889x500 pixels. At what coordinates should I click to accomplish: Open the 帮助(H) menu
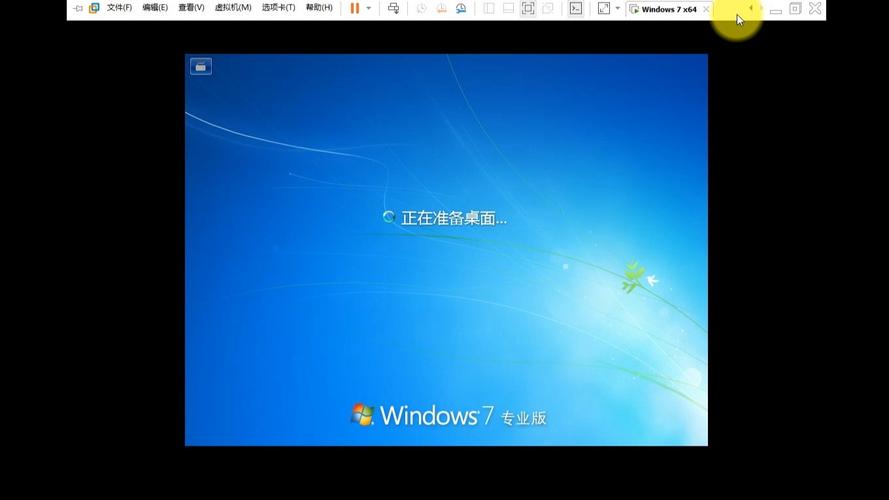tap(319, 8)
